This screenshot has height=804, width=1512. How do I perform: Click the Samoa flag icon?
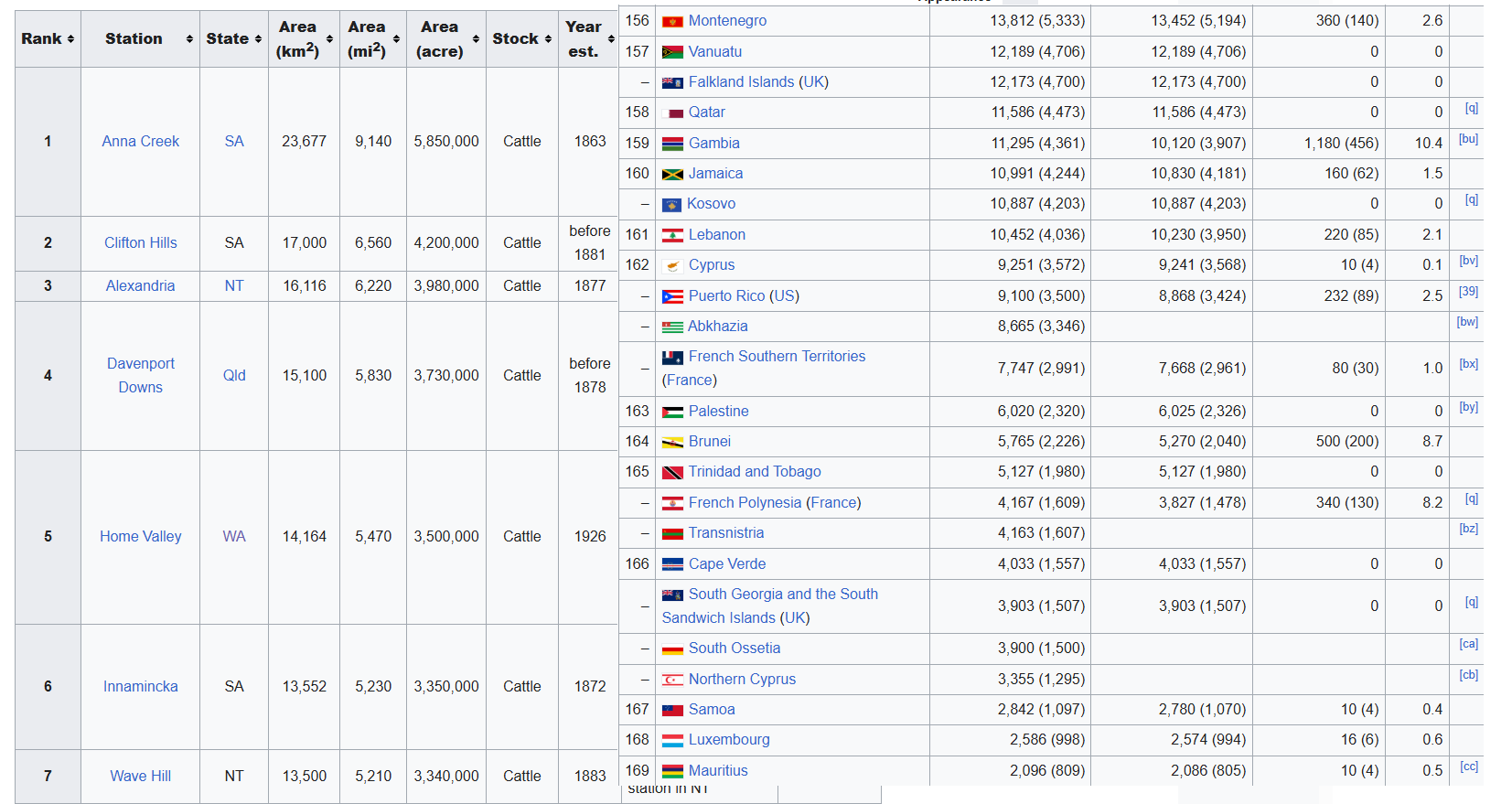672,710
